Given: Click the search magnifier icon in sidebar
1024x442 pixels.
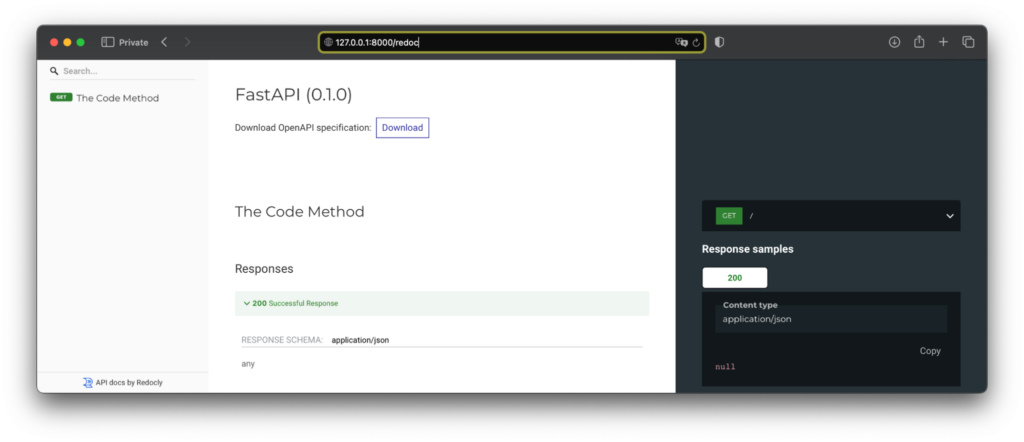Looking at the screenshot, I should [54, 71].
